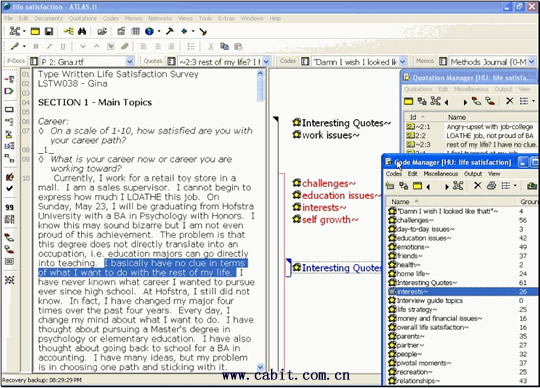Screen dimensions: 540x388
Task: Toggle Italic text formatting
Action: (49, 46)
